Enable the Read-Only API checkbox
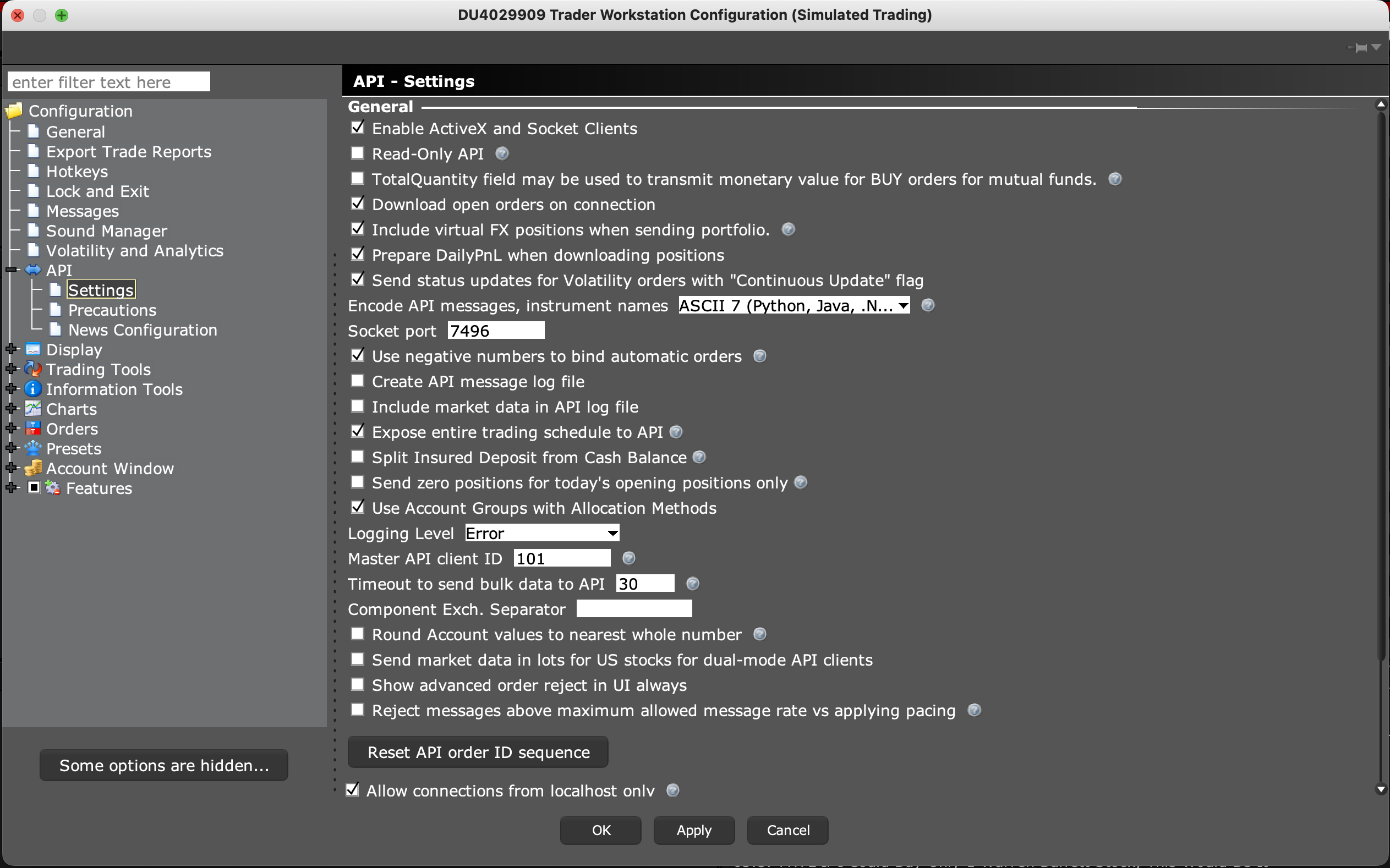Screen dimensions: 1390x868 358,153
